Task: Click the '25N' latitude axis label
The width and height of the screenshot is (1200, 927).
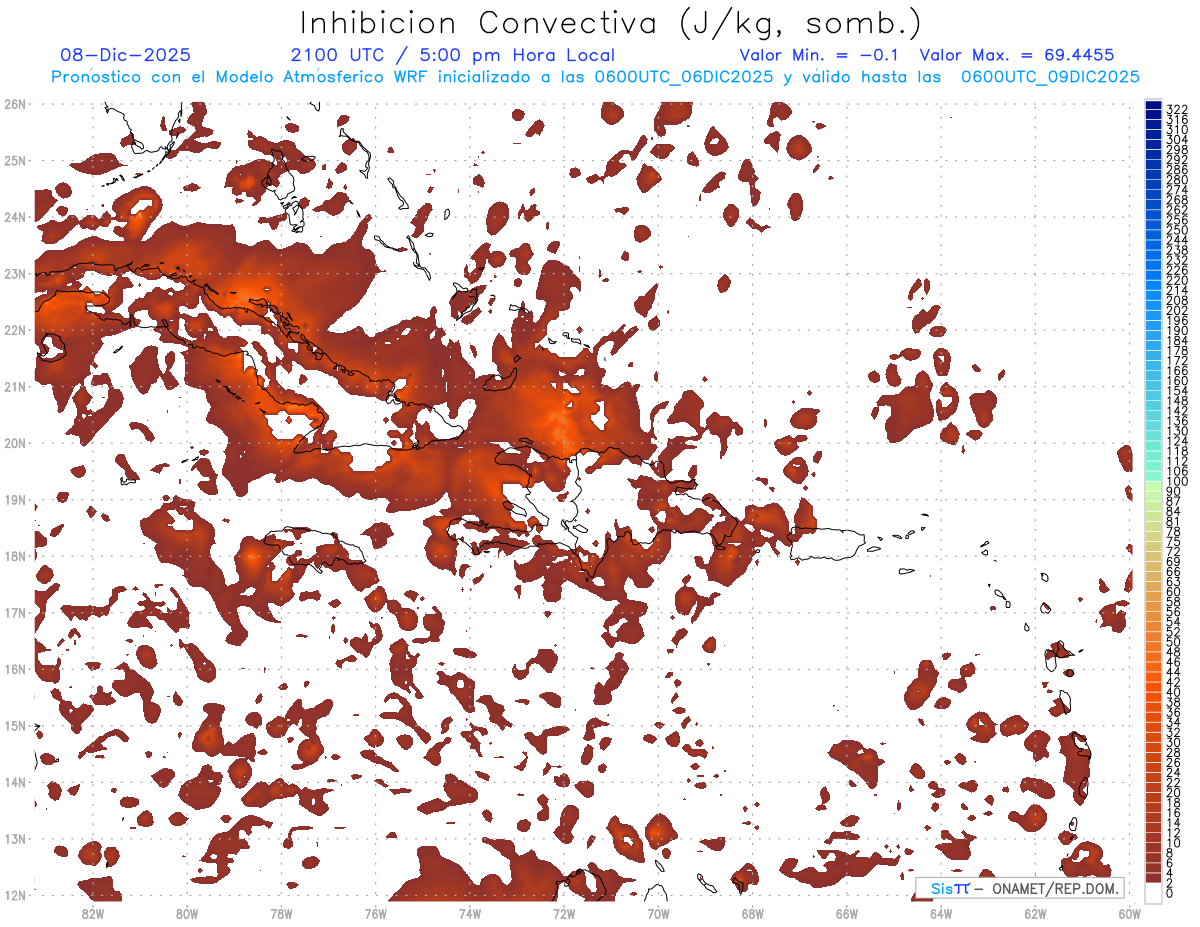Action: click(x=14, y=160)
